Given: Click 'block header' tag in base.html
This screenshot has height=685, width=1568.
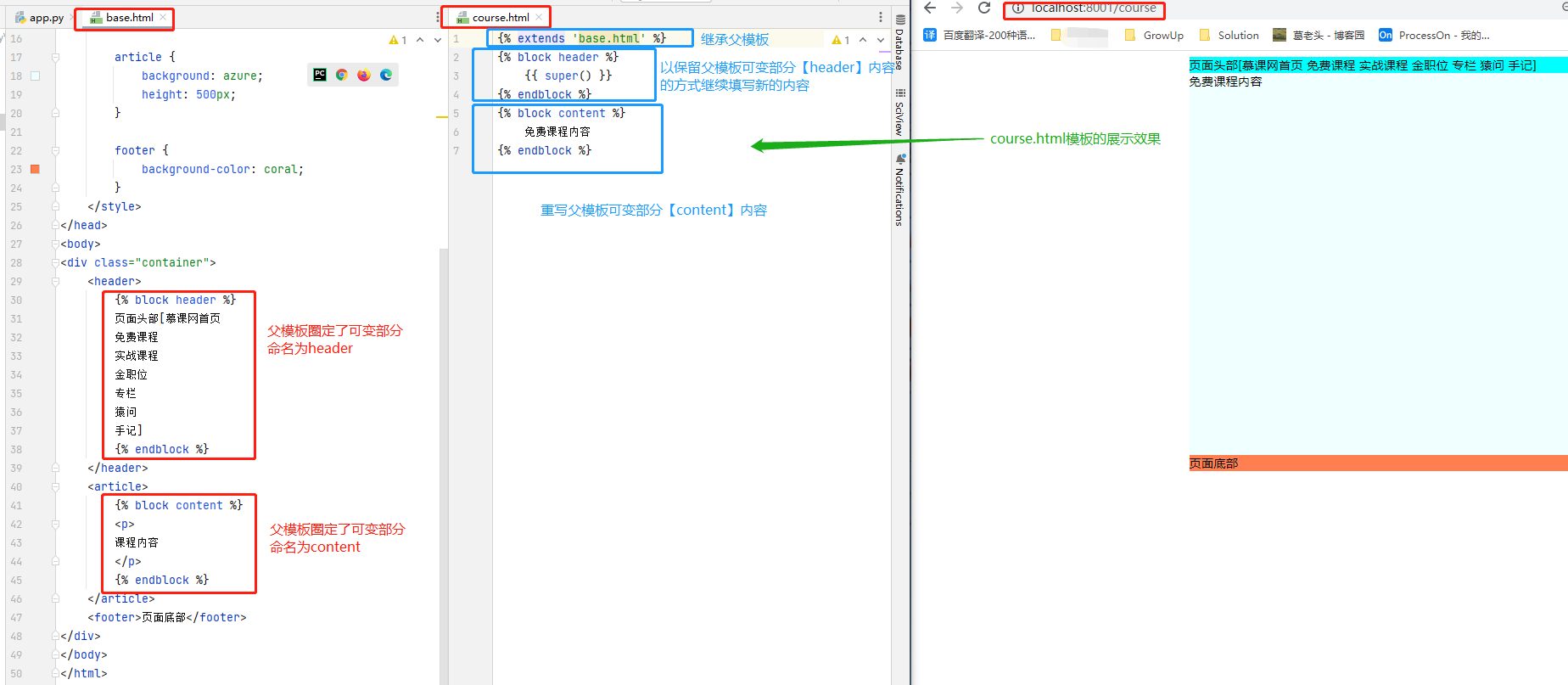Looking at the screenshot, I should [175, 300].
